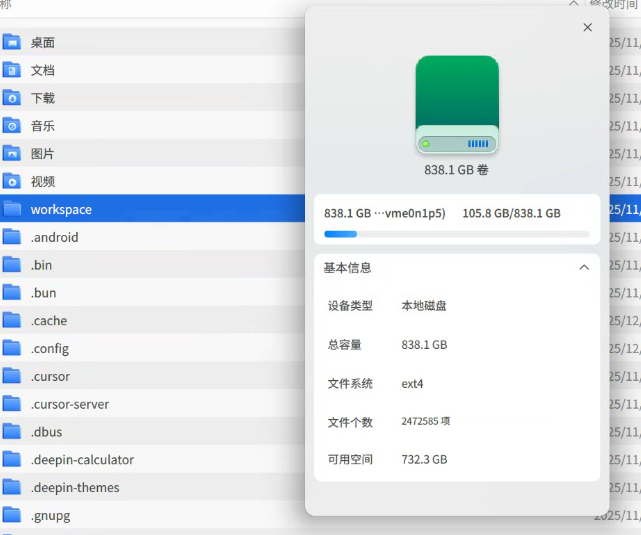Click the .bin folder icon
The width and height of the screenshot is (641, 535).
coord(11,264)
